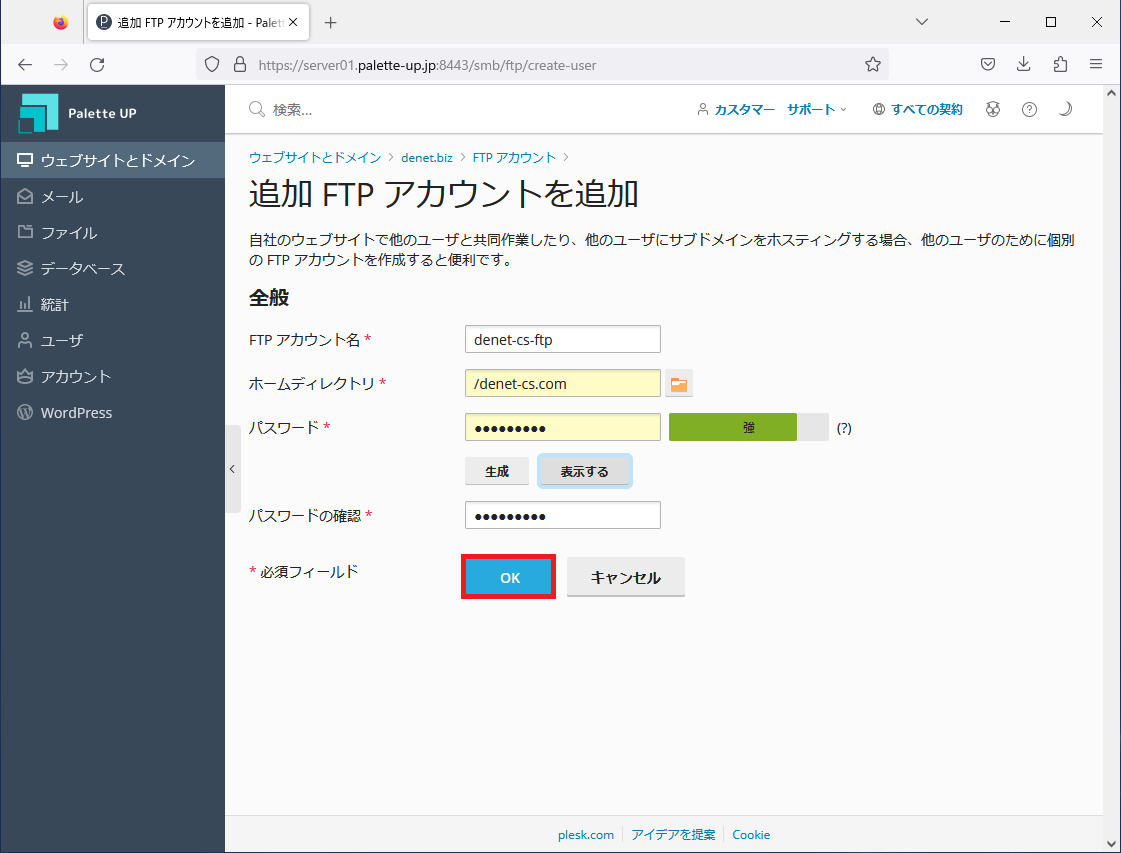The width and height of the screenshot is (1121, 853).
Task: Reload page with refresh icon
Action: point(97,65)
